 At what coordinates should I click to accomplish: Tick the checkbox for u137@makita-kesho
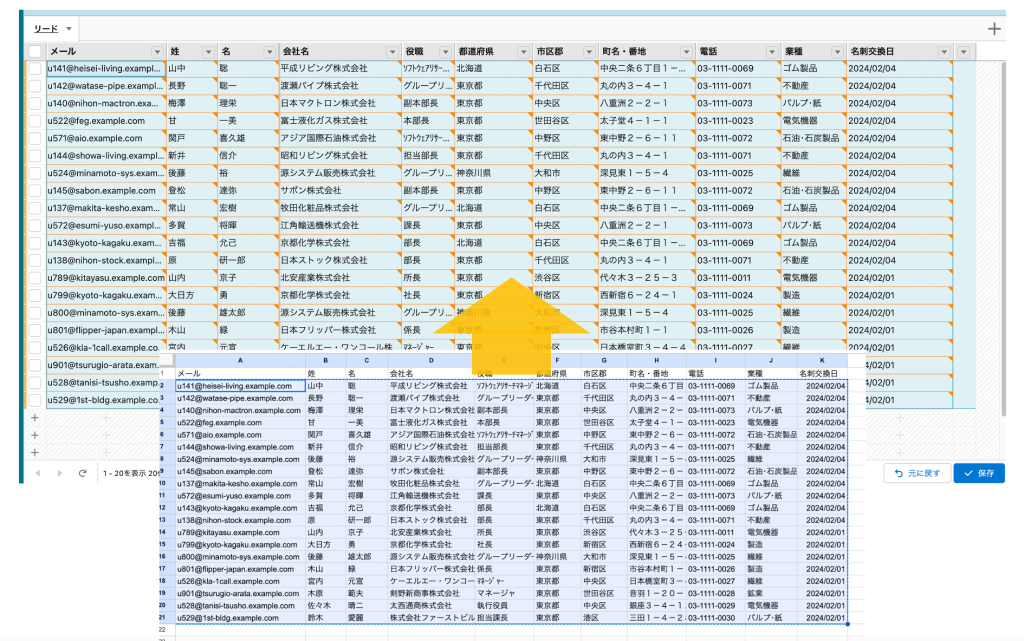tap(35, 208)
